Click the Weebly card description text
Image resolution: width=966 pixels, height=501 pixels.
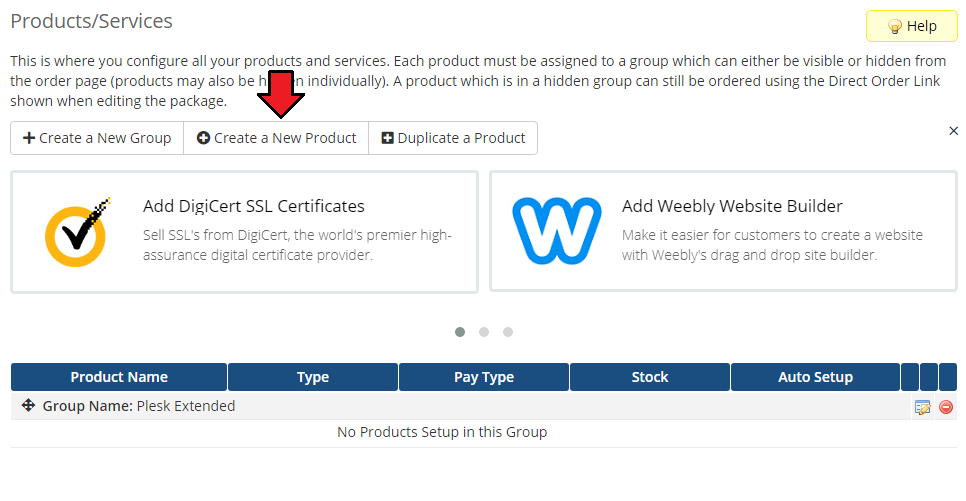pyautogui.click(x=772, y=245)
